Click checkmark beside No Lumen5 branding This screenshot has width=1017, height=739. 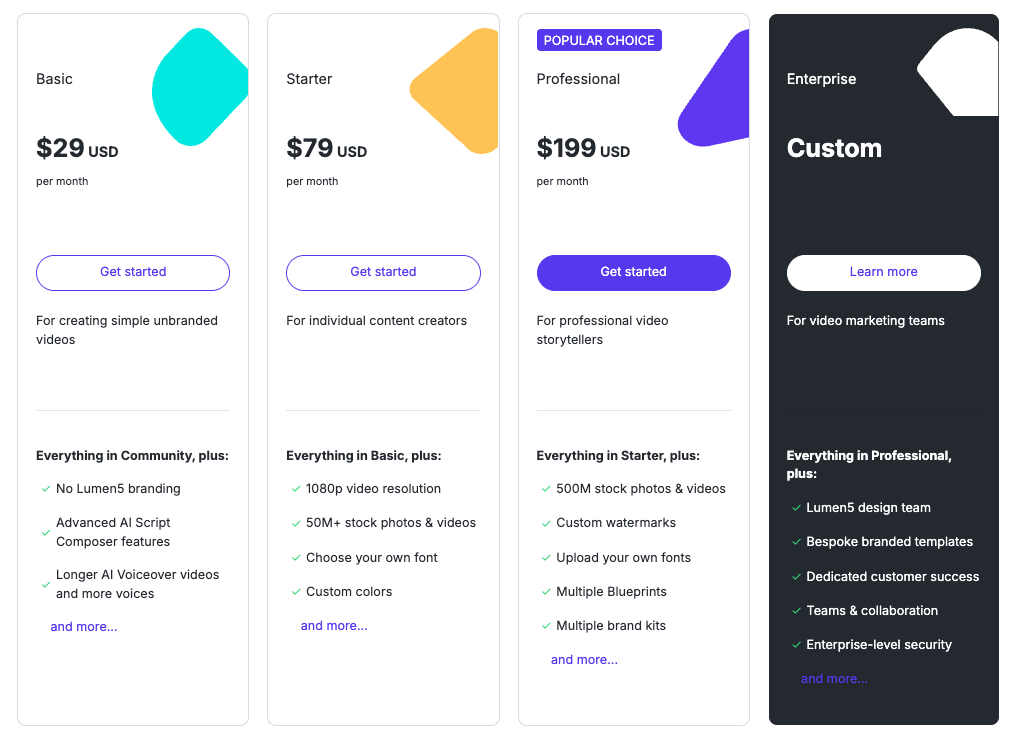coord(46,489)
